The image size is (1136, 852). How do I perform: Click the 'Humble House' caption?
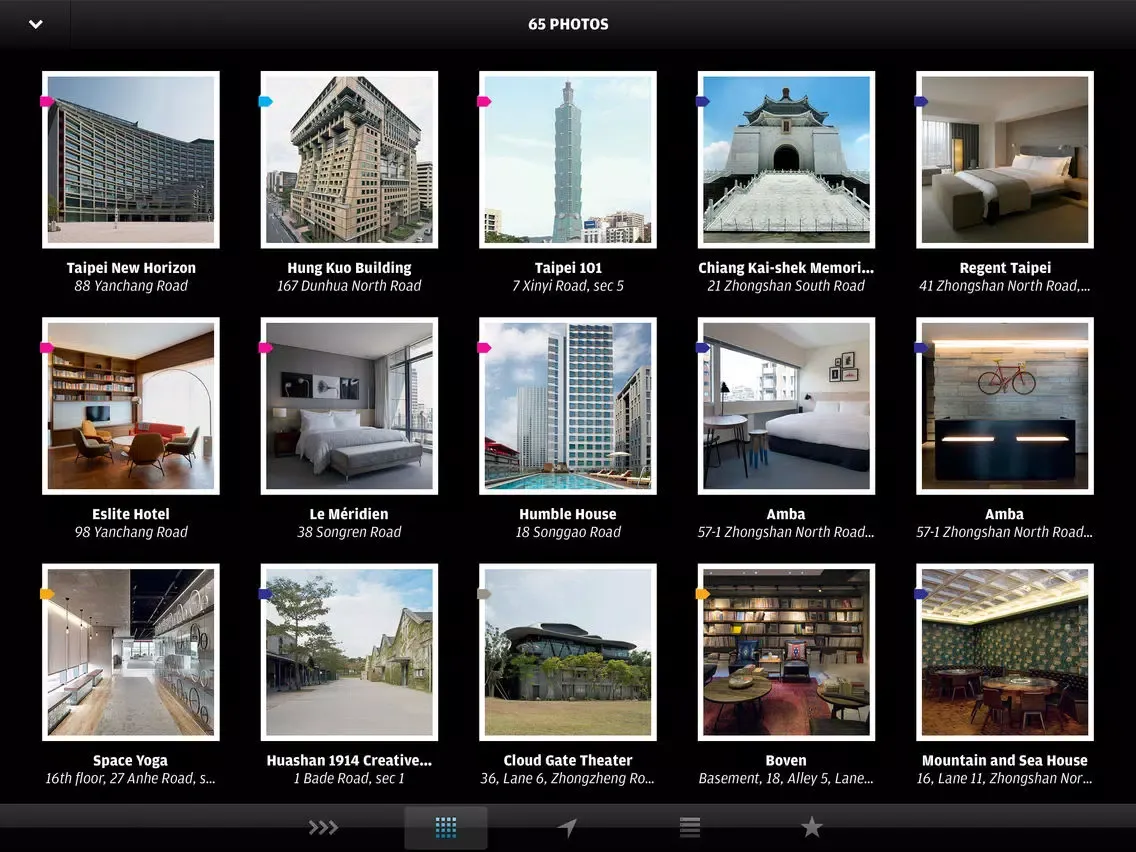click(568, 514)
